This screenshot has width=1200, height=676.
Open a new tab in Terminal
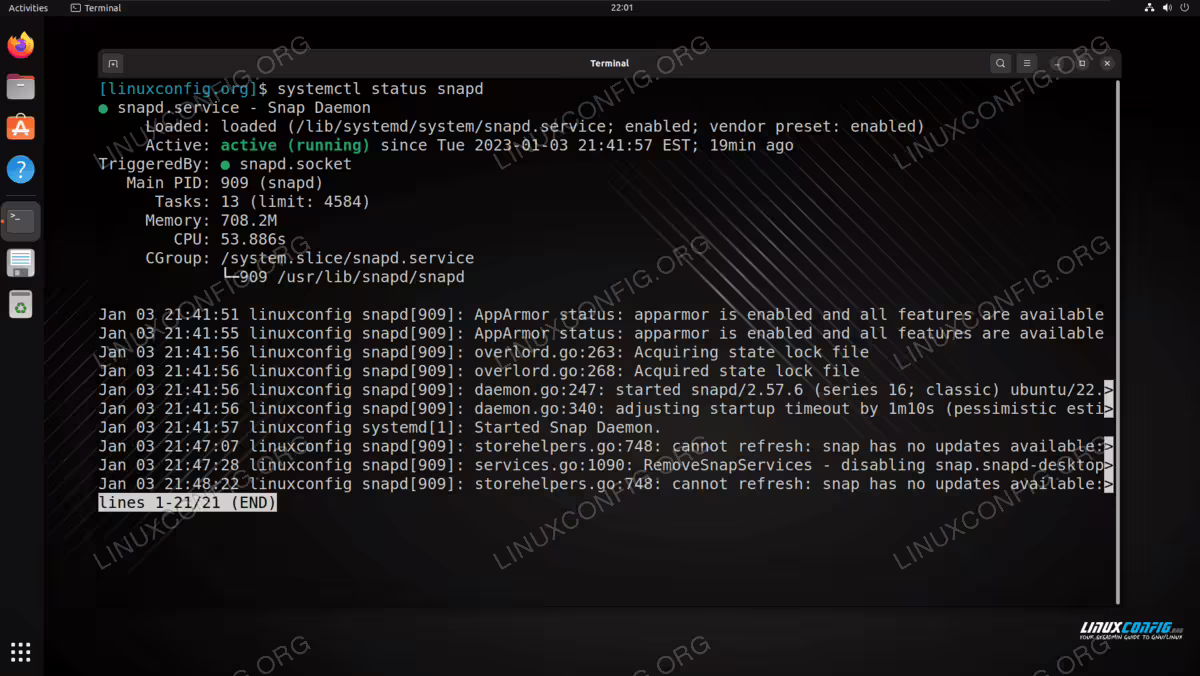pos(113,63)
